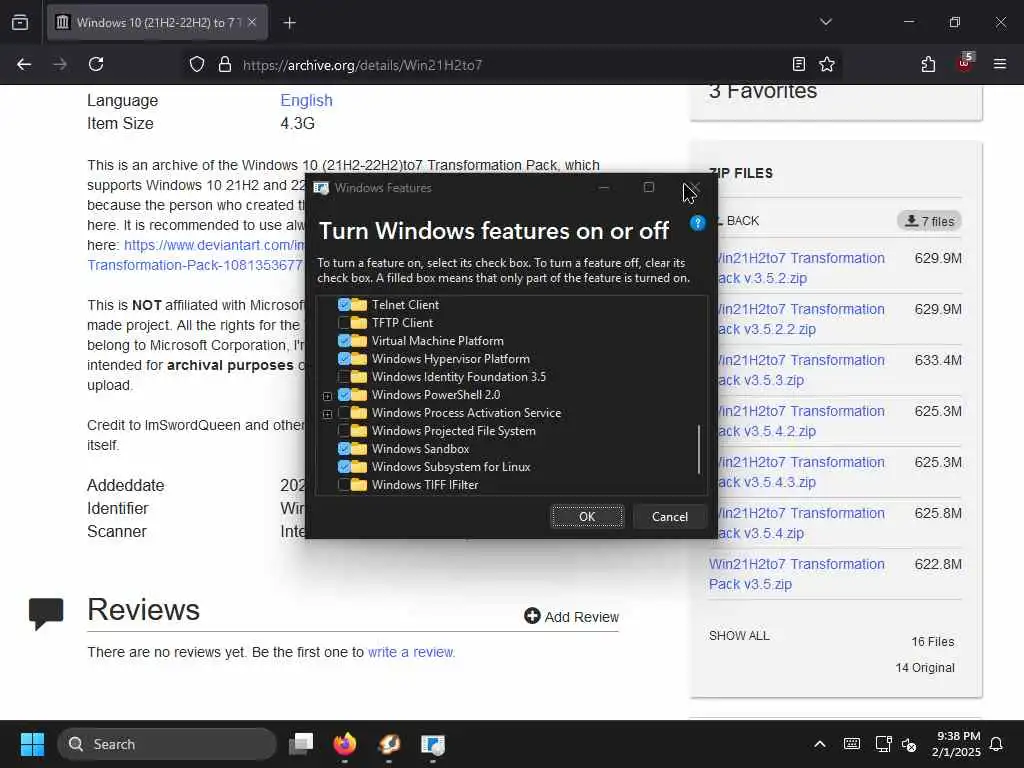The width and height of the screenshot is (1024, 768).
Task: Toggle Windows PowerShell 2.0 checkbox
Action: click(x=344, y=395)
